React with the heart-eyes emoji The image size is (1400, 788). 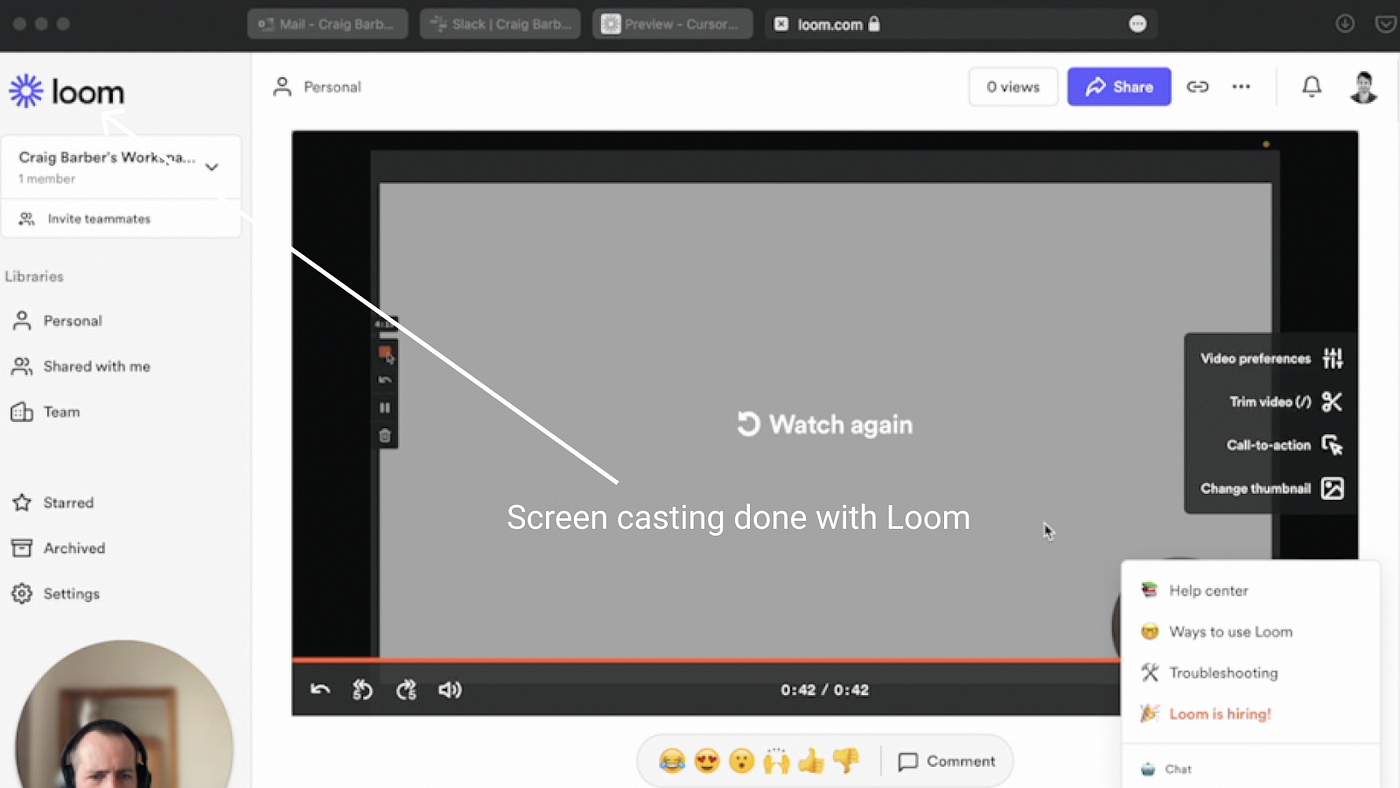click(x=707, y=762)
